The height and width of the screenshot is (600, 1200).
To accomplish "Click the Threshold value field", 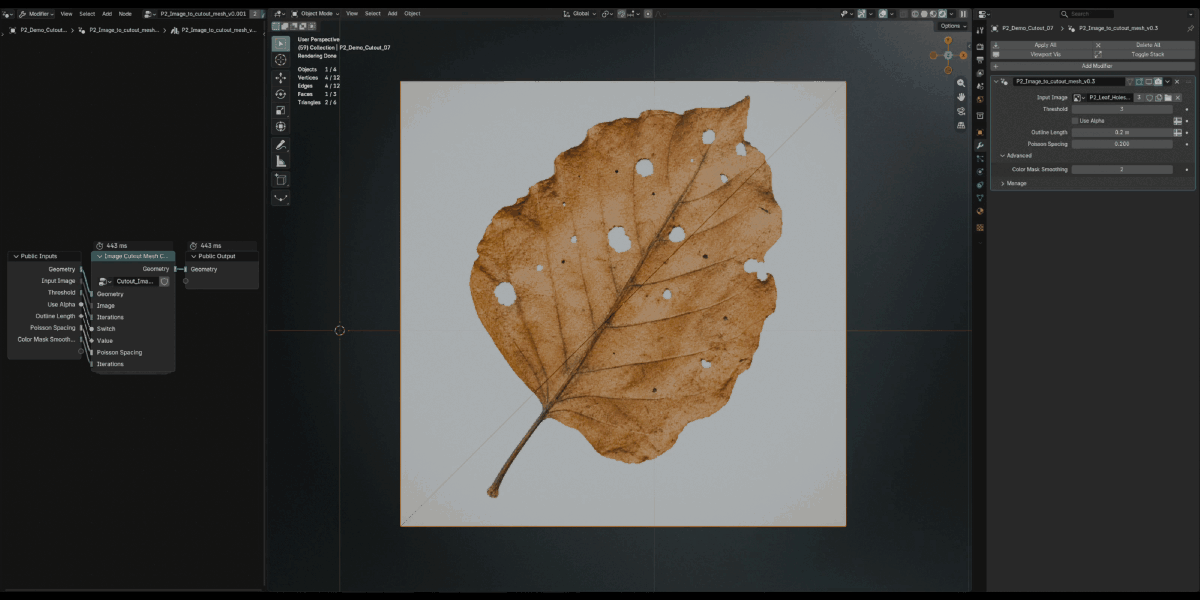I will click(x=1122, y=109).
